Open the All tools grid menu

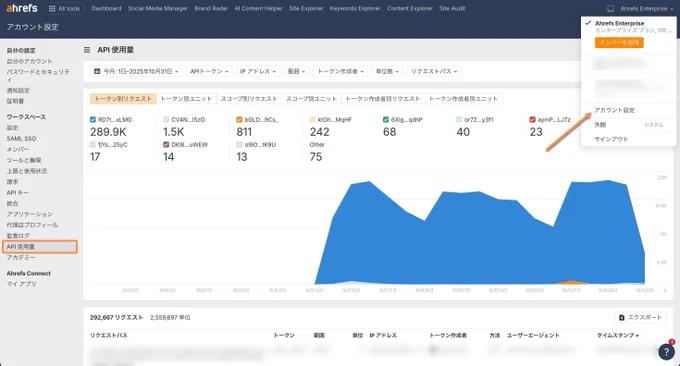click(64, 9)
